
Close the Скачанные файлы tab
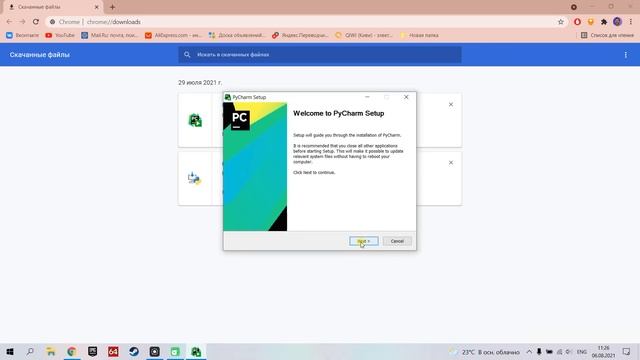(97, 7)
